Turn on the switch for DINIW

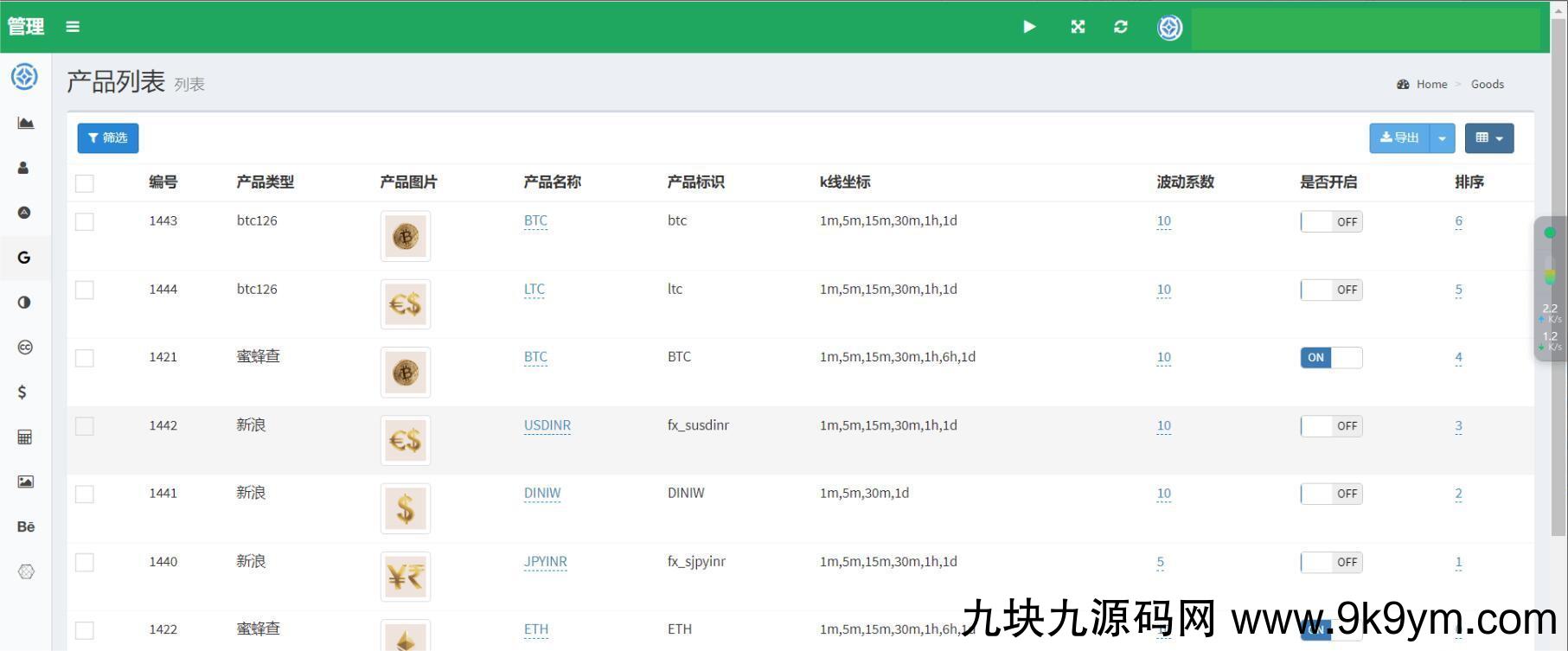(1331, 494)
